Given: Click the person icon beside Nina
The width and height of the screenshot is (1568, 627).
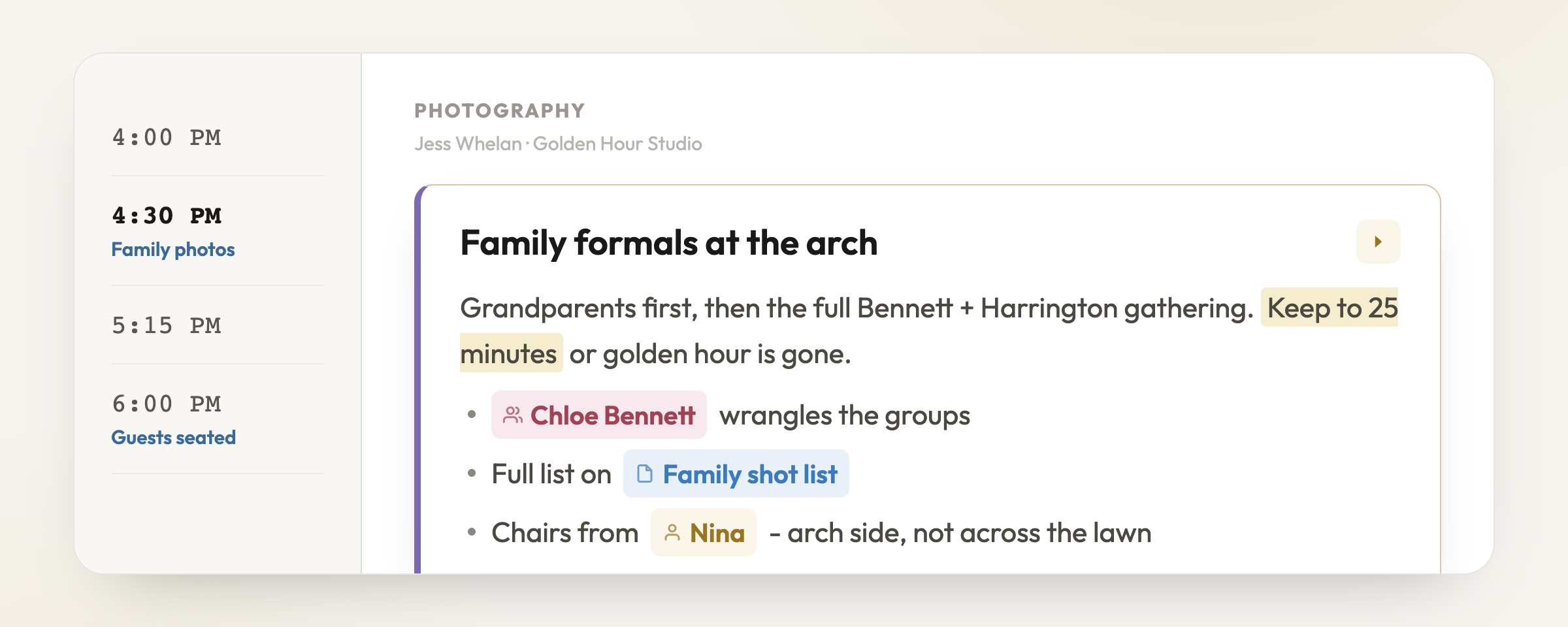Looking at the screenshot, I should tap(672, 532).
